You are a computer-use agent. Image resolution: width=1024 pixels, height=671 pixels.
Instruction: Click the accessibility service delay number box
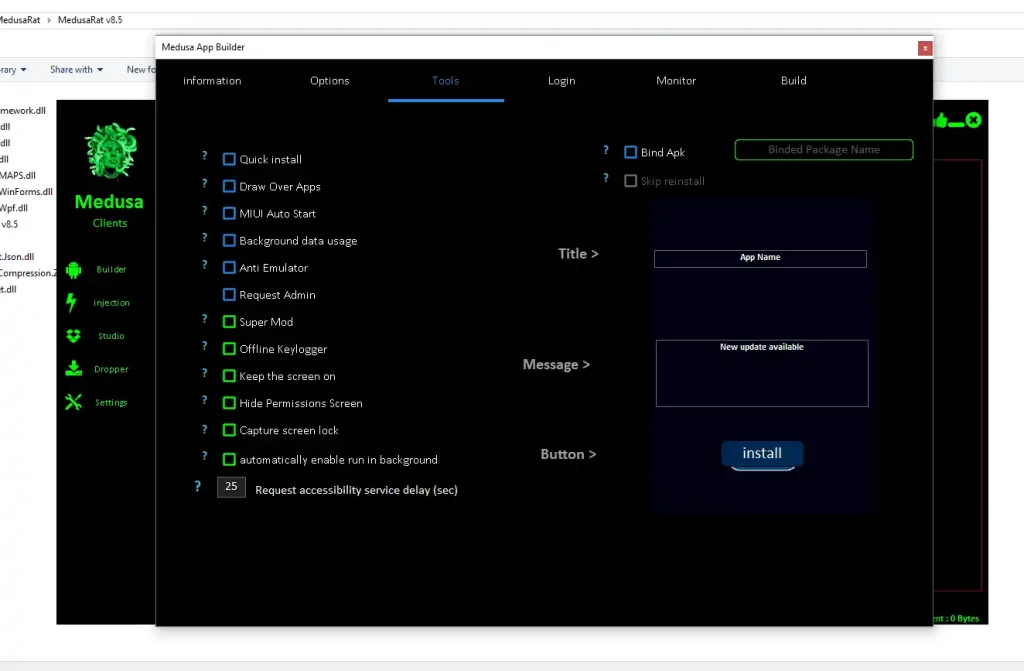tap(231, 487)
